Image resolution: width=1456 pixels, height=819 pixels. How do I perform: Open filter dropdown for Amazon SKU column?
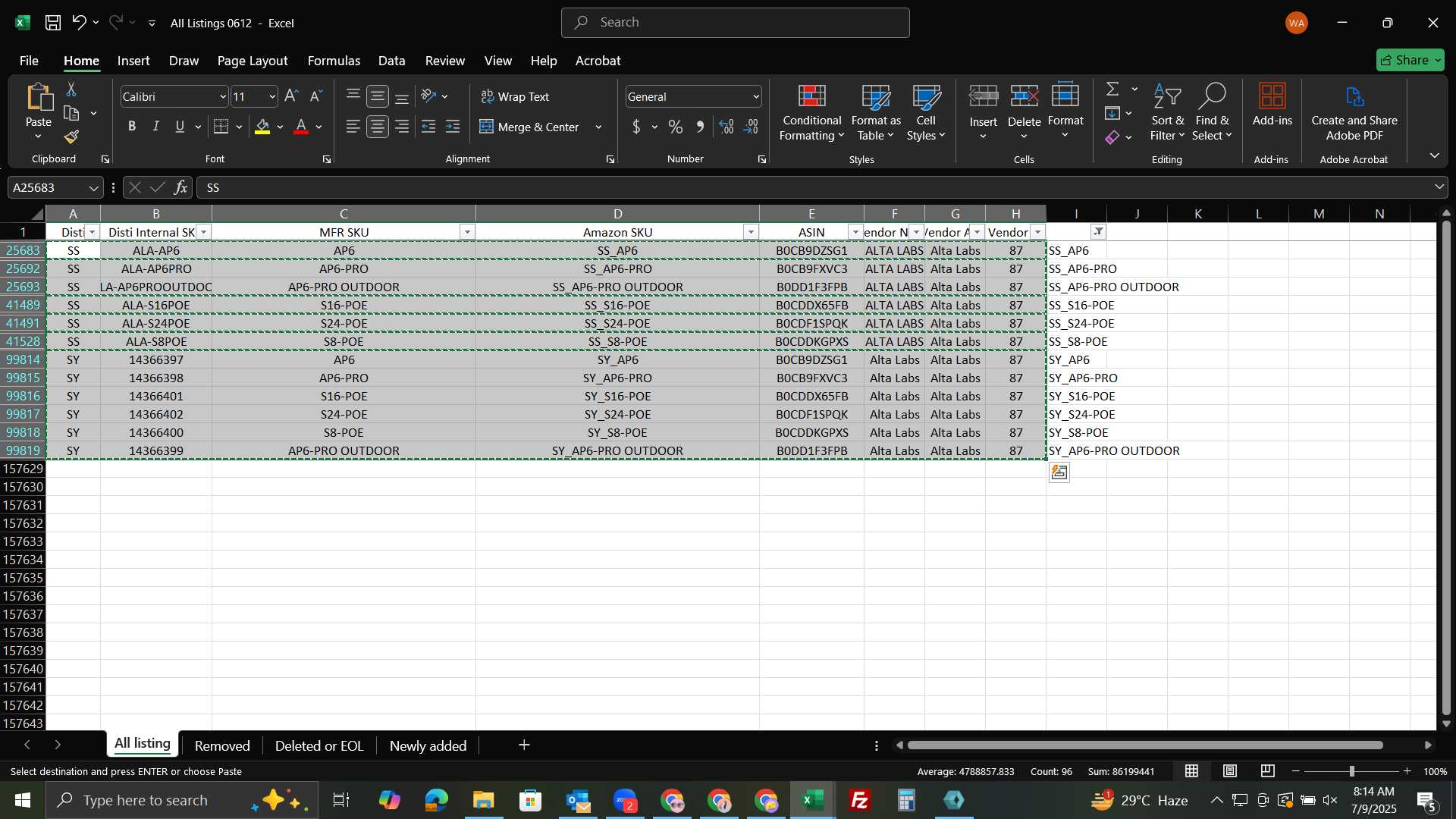pyautogui.click(x=751, y=232)
